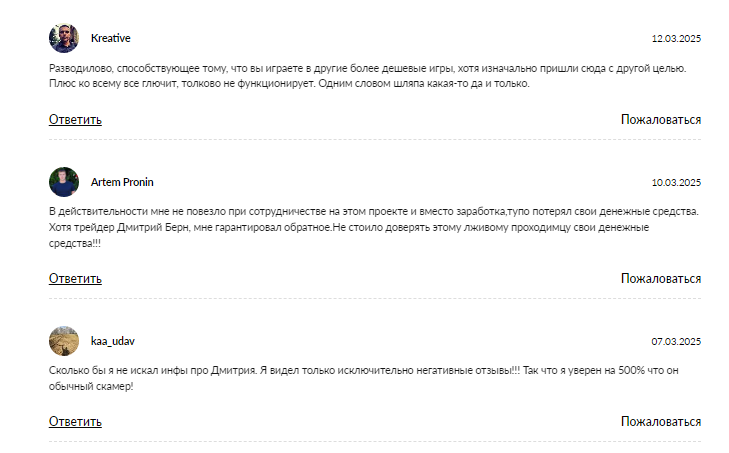
Task: Click kaa_udav's profile avatar
Action: (64, 341)
